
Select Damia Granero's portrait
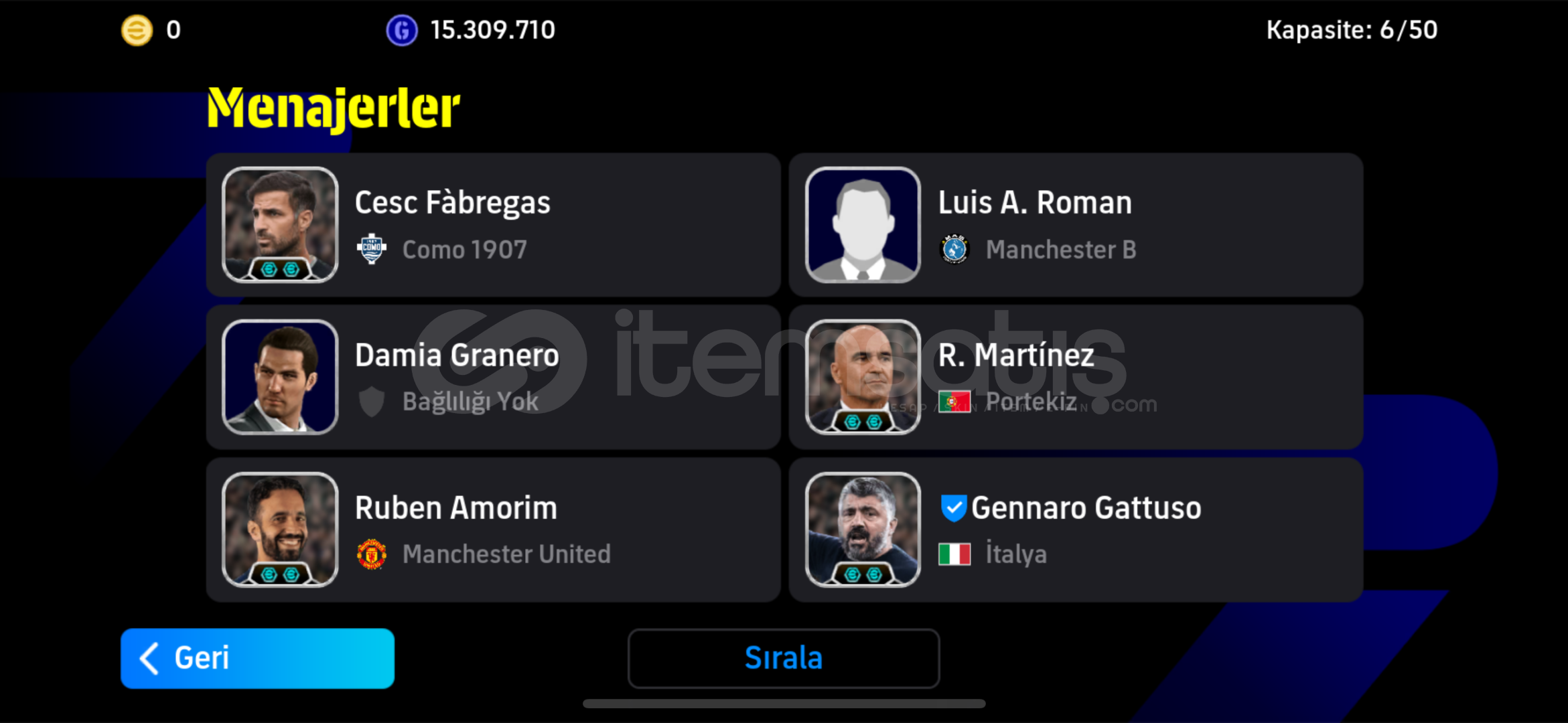pyautogui.click(x=280, y=377)
